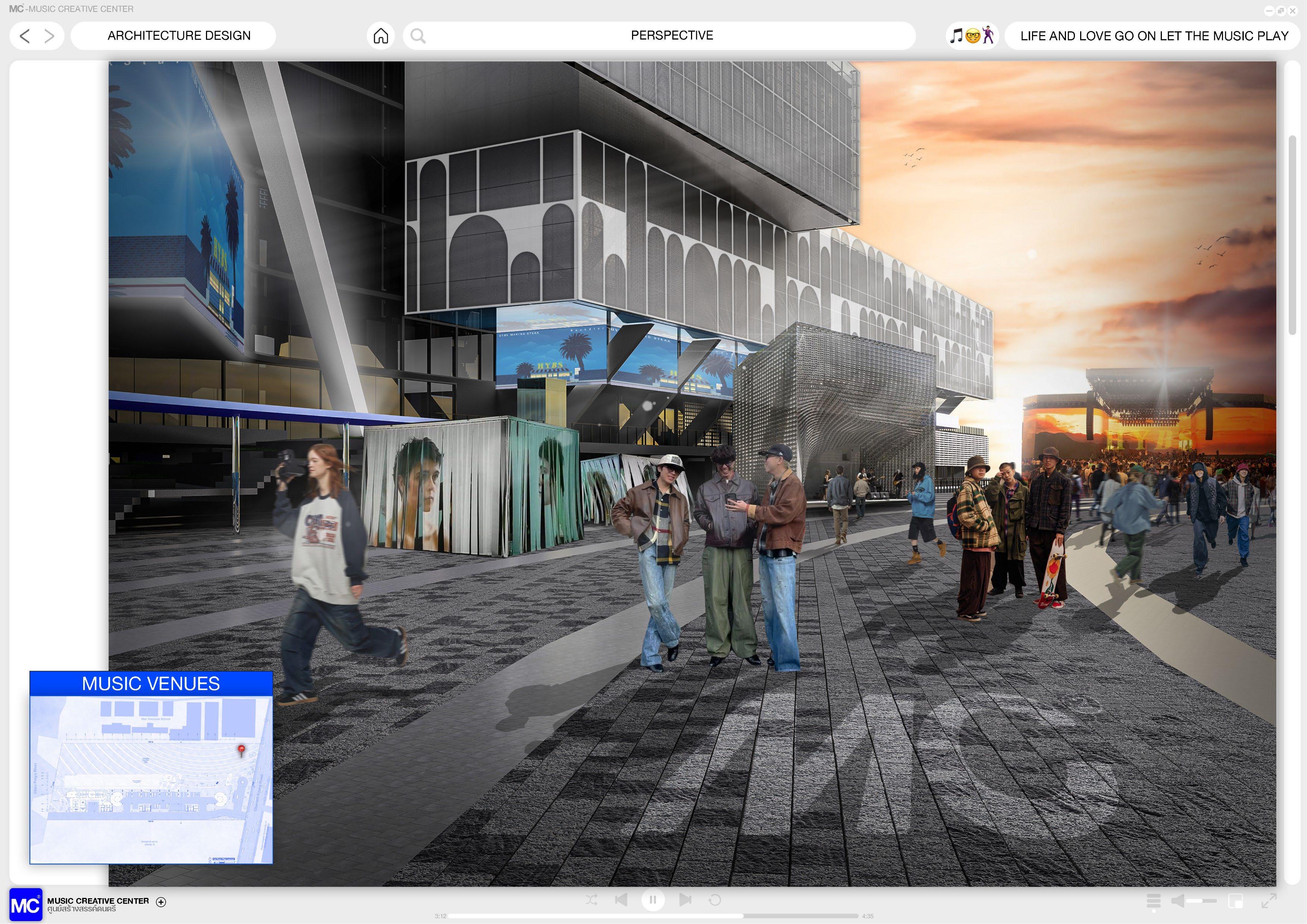
Task: Go to home via house icon
Action: click(x=381, y=36)
